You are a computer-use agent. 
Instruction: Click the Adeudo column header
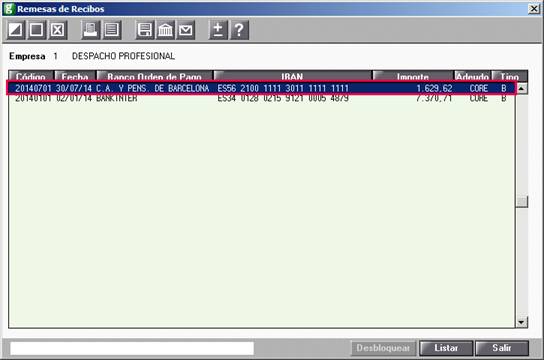(473, 76)
